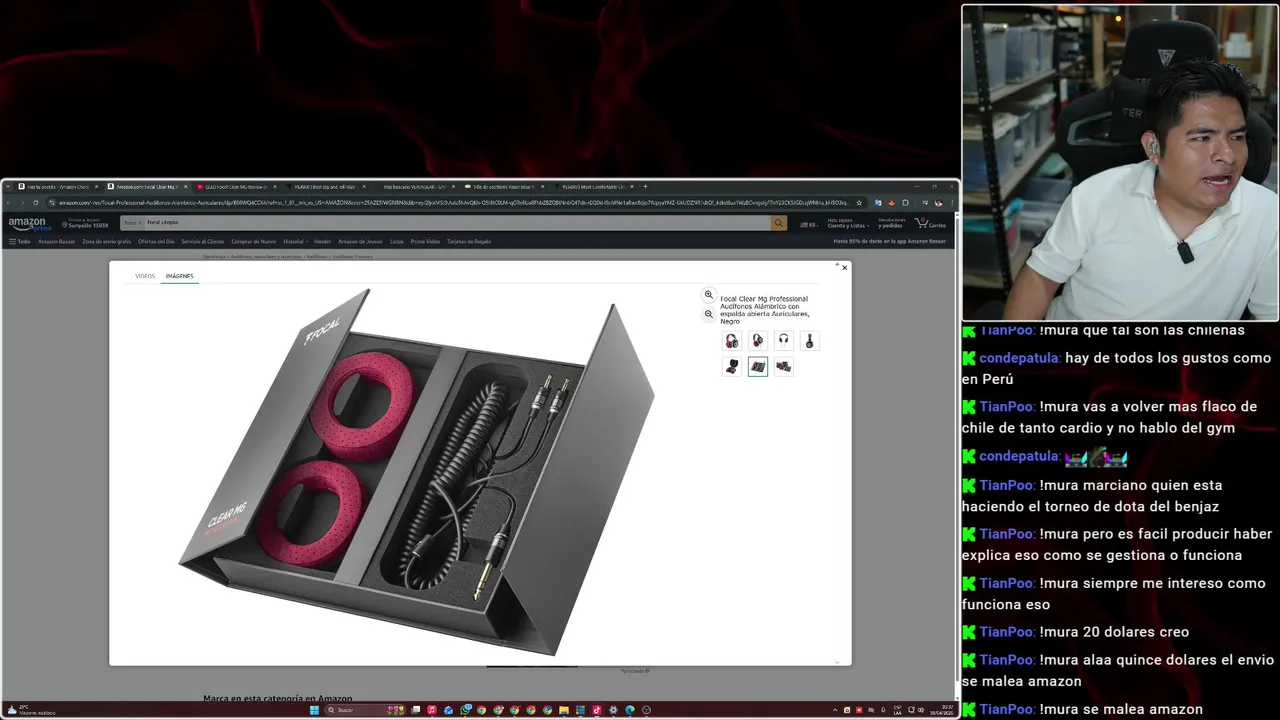Select the accessories box set thumbnail
1280x720 pixels.
click(784, 367)
